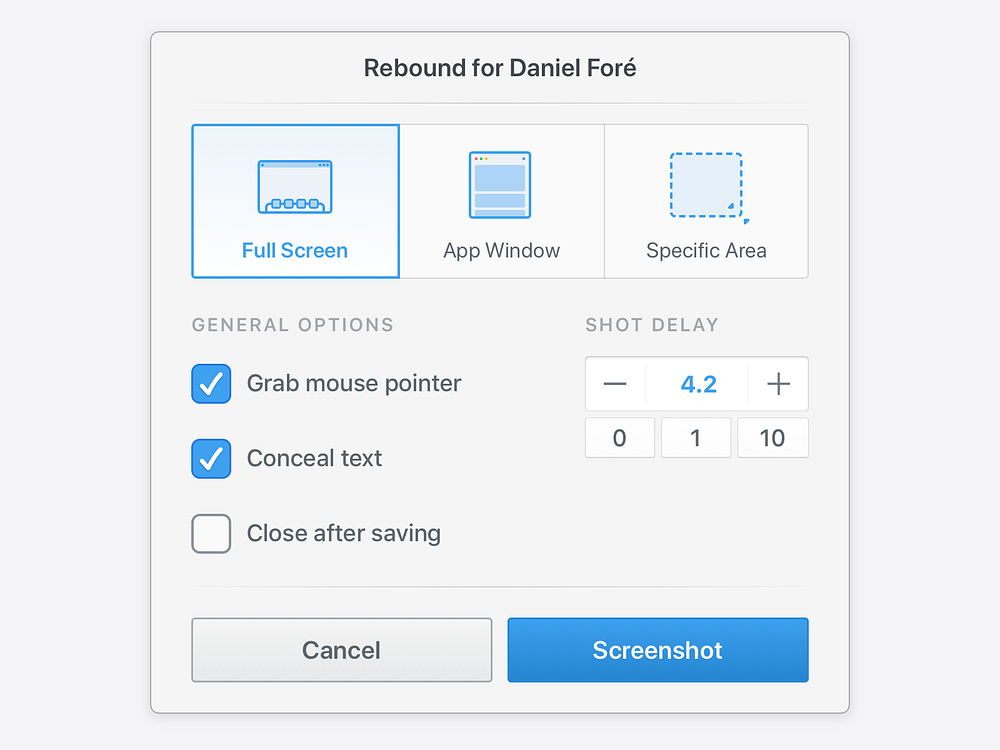Select the Full Screen capture mode icon
Screen dimensions: 1000x750
tap(295, 185)
